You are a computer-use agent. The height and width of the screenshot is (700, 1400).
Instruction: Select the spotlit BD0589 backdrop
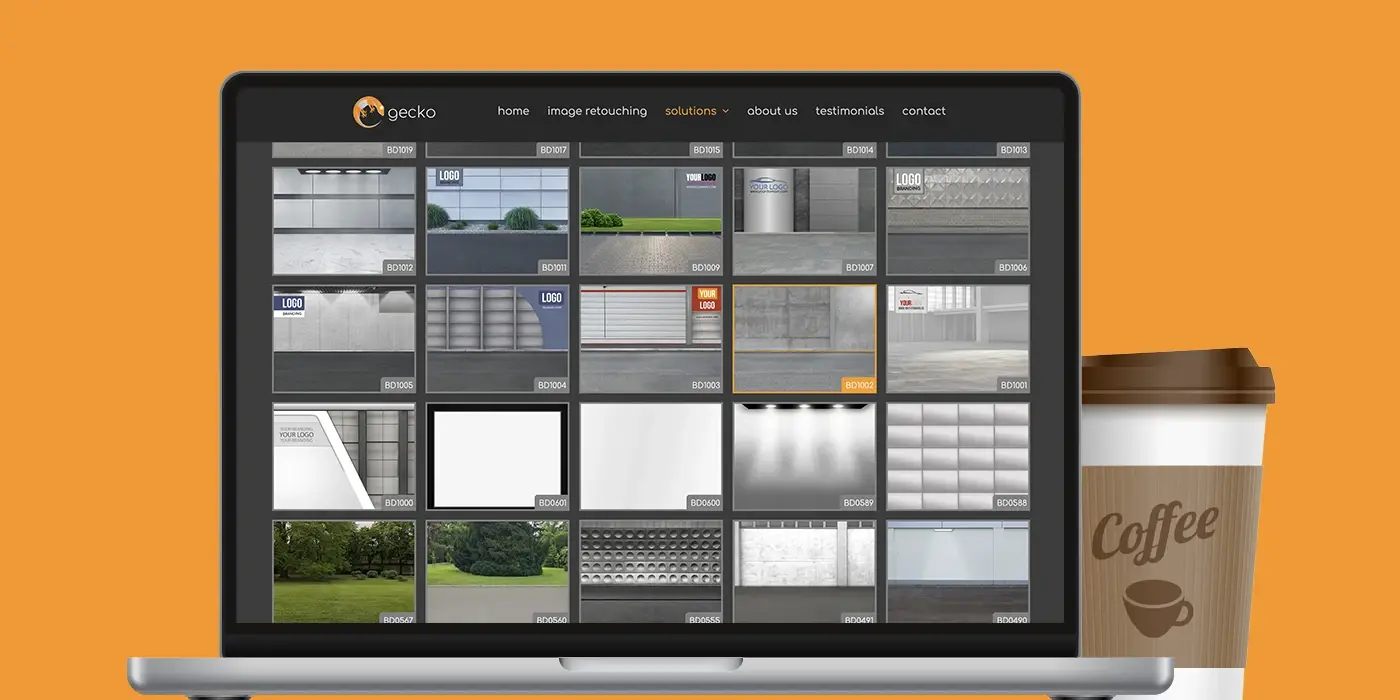[804, 457]
